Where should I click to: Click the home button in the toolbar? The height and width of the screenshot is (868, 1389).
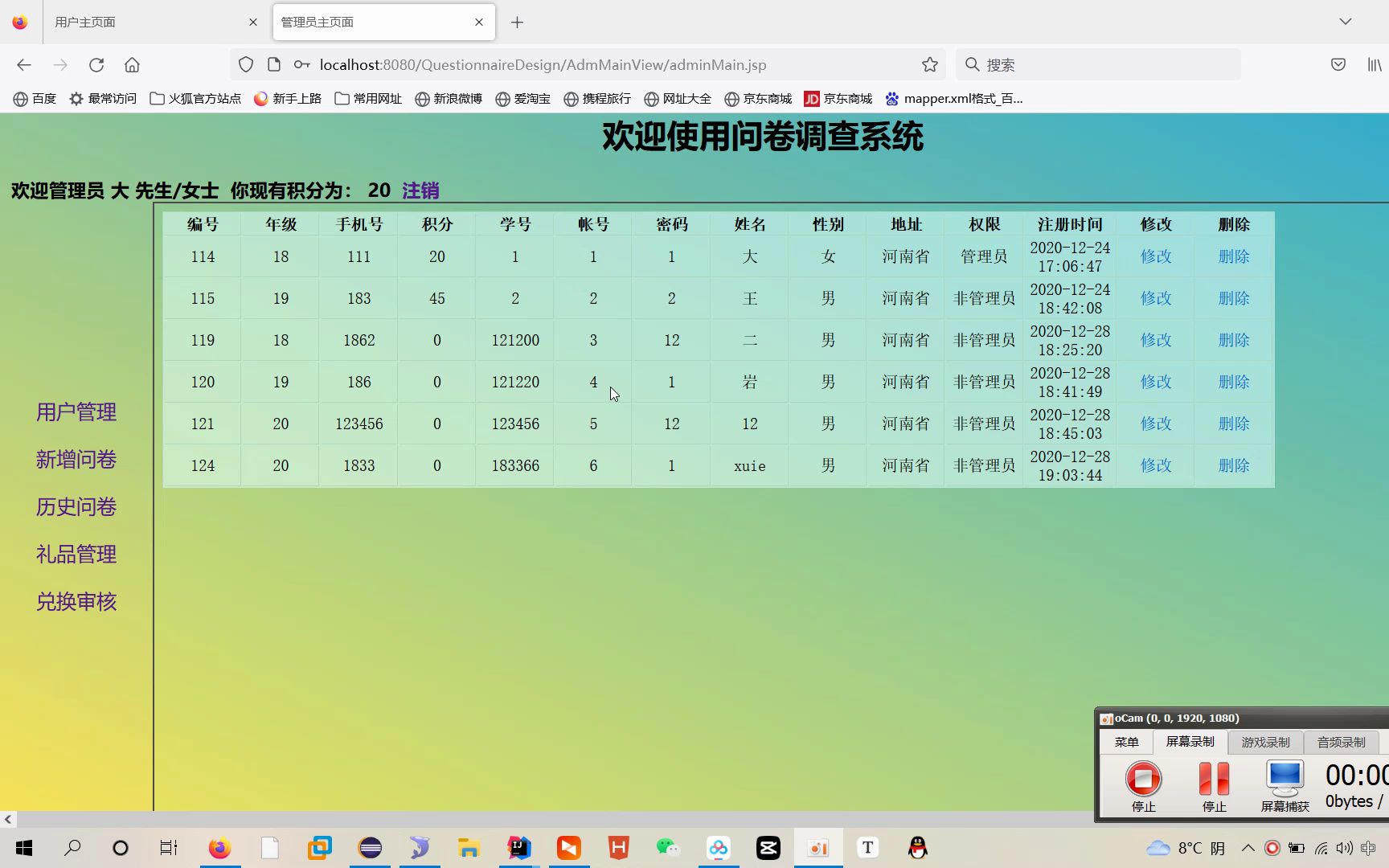[x=131, y=64]
